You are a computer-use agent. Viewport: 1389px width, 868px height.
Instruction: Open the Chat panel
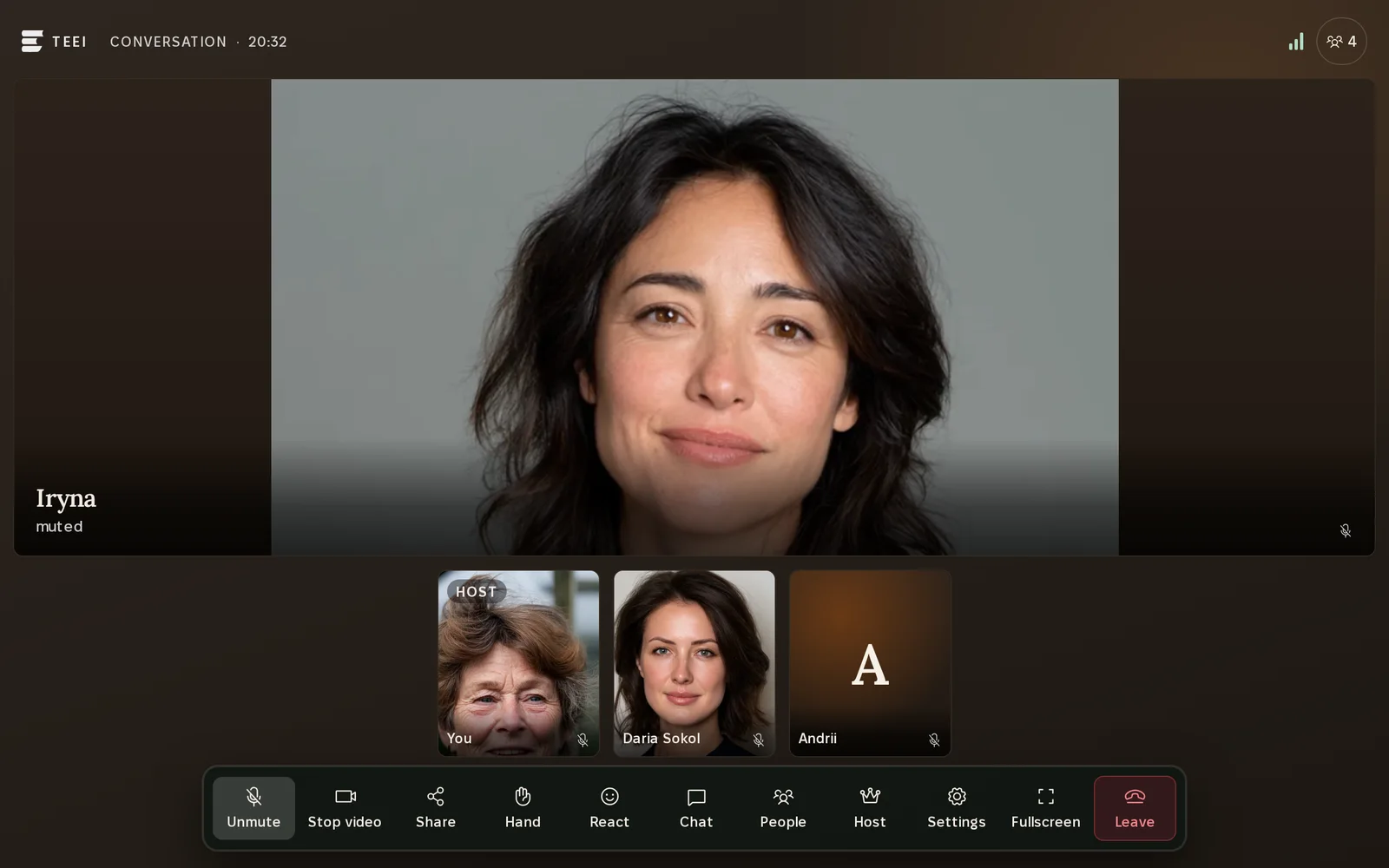[x=696, y=808]
